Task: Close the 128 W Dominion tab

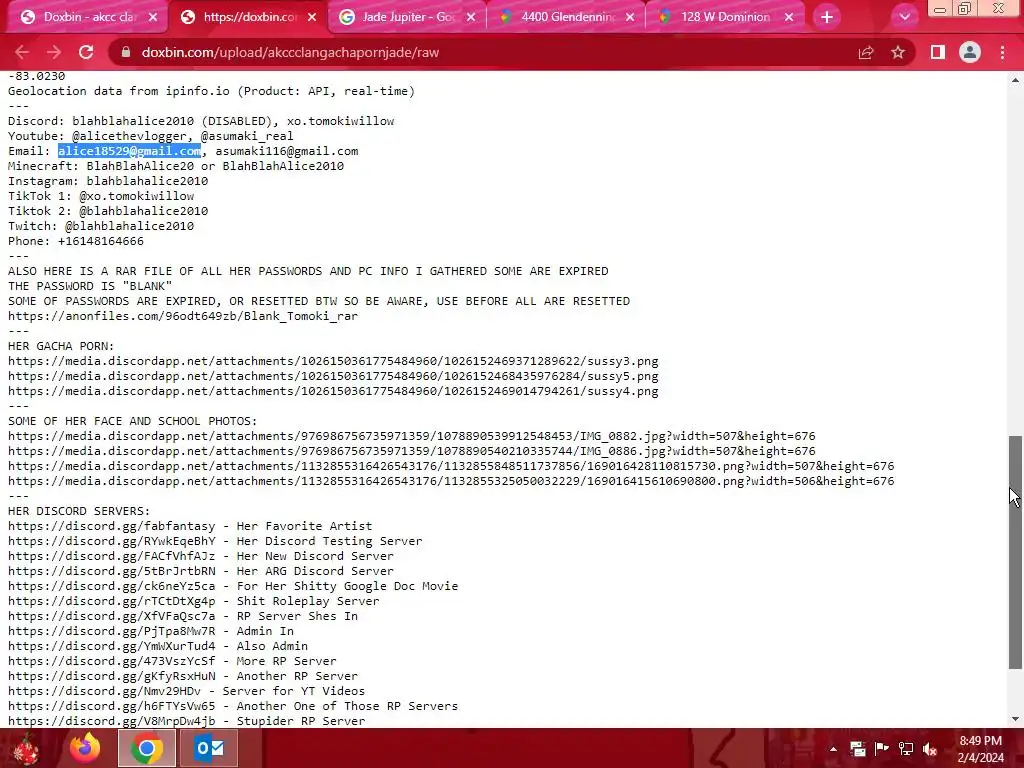Action: point(789,17)
